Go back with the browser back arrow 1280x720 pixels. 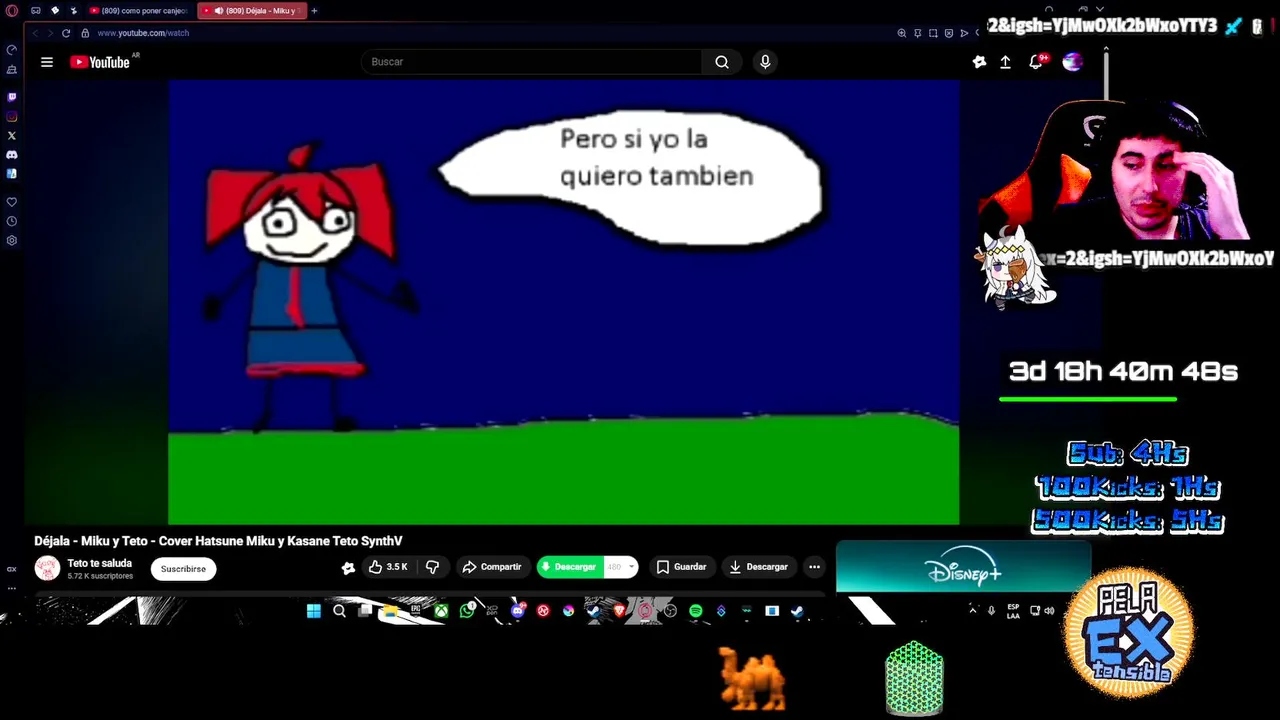point(36,33)
